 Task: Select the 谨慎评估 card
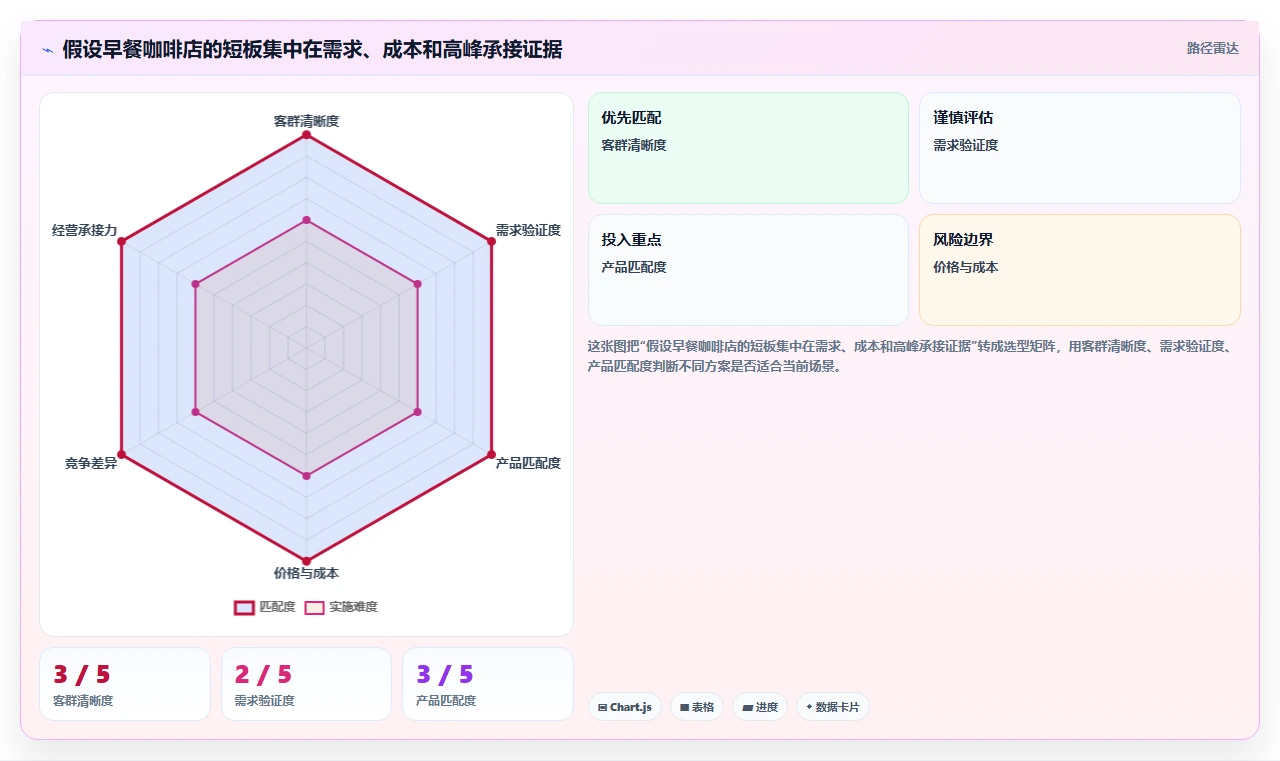pos(1080,148)
